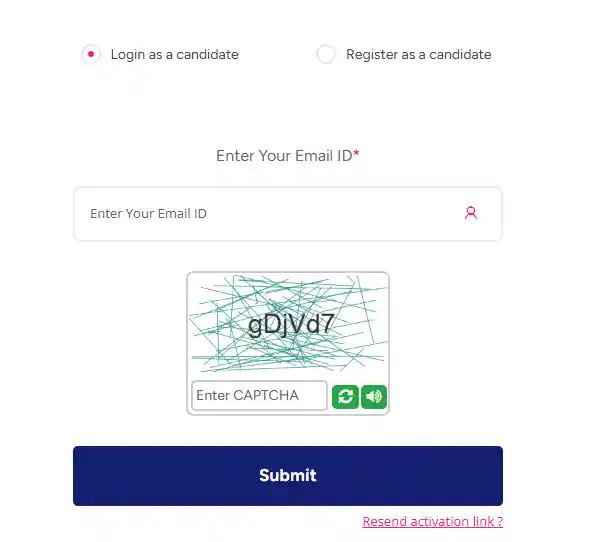Image resolution: width=605 pixels, height=542 pixels.
Task: Reload a new CAPTCHA with green arrows icon
Action: [345, 396]
